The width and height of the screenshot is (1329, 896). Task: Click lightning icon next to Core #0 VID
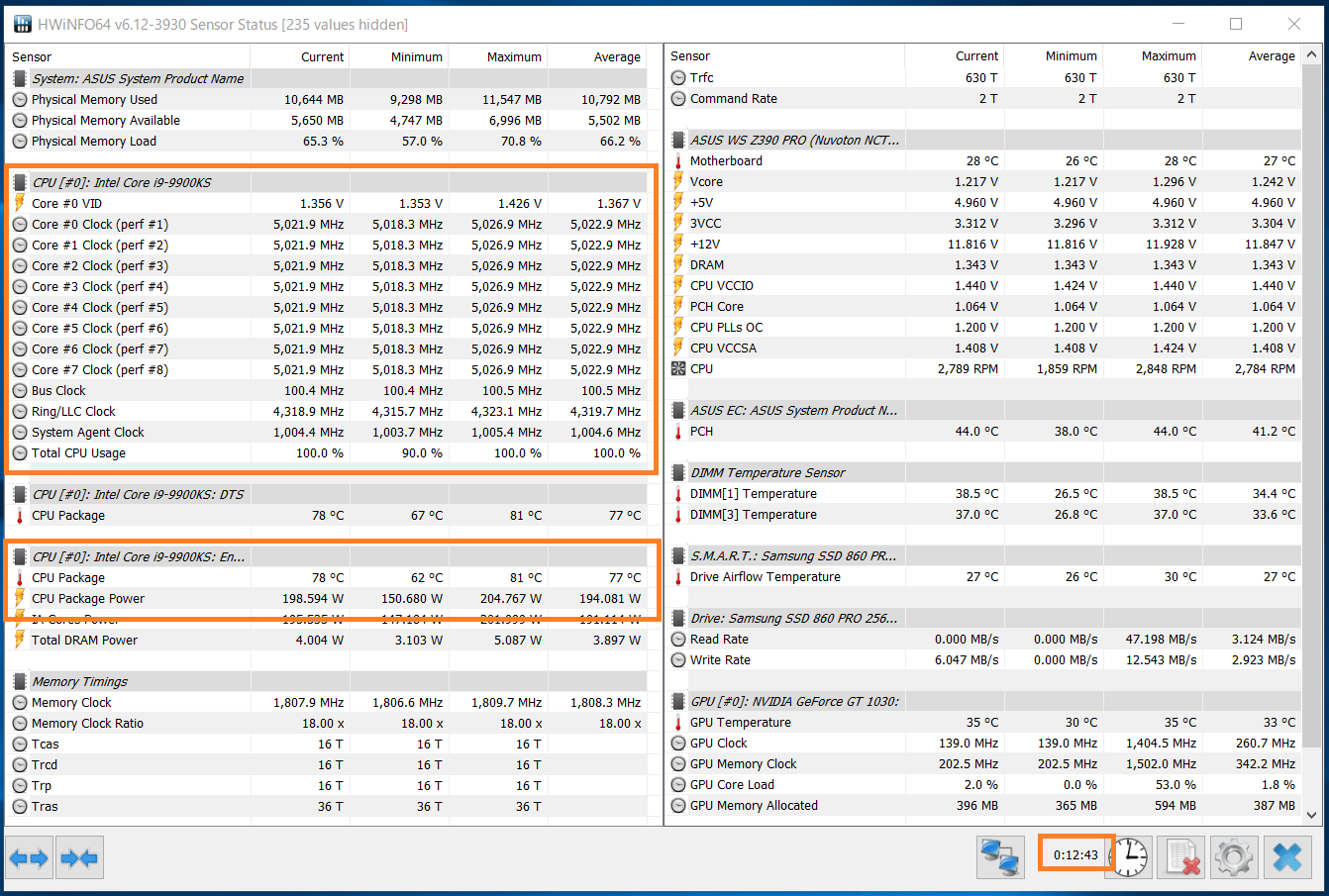(20, 203)
